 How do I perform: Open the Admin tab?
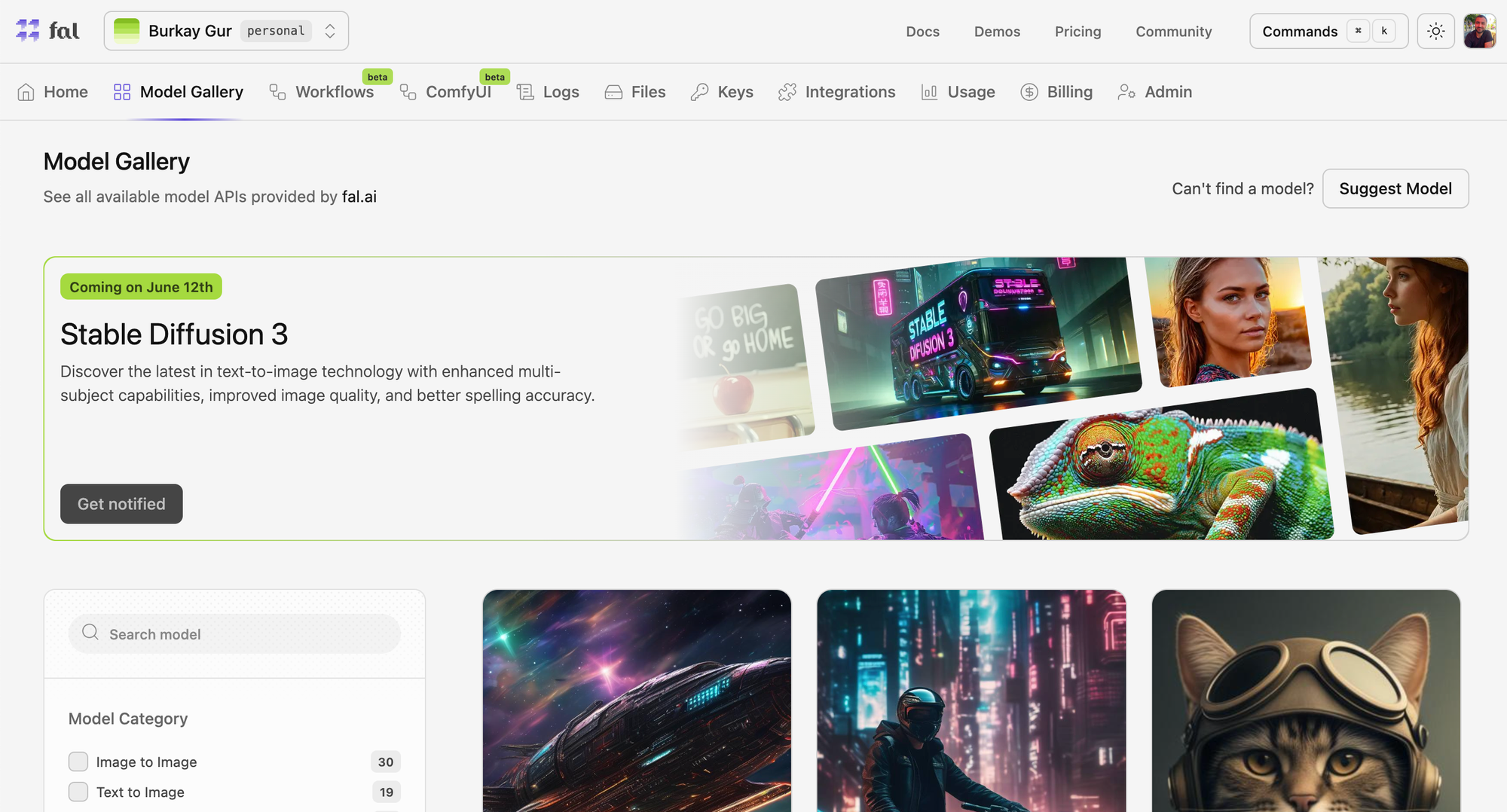coord(1155,92)
